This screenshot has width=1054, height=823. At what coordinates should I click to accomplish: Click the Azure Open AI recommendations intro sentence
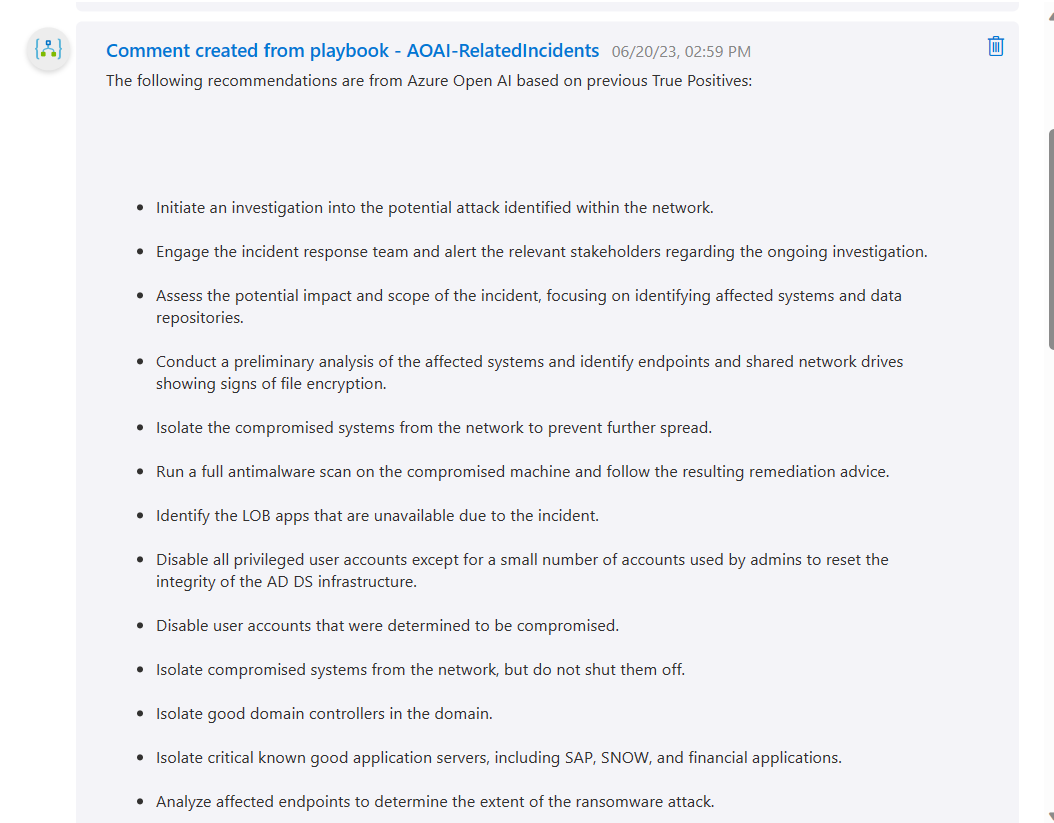428,81
